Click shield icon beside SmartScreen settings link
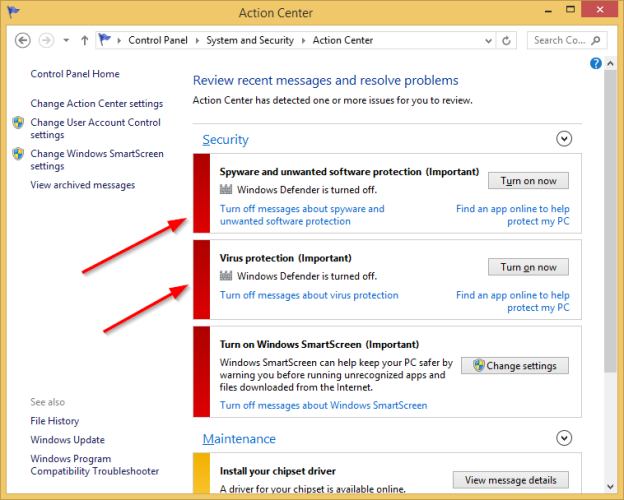The width and height of the screenshot is (624, 500). click(x=18, y=154)
